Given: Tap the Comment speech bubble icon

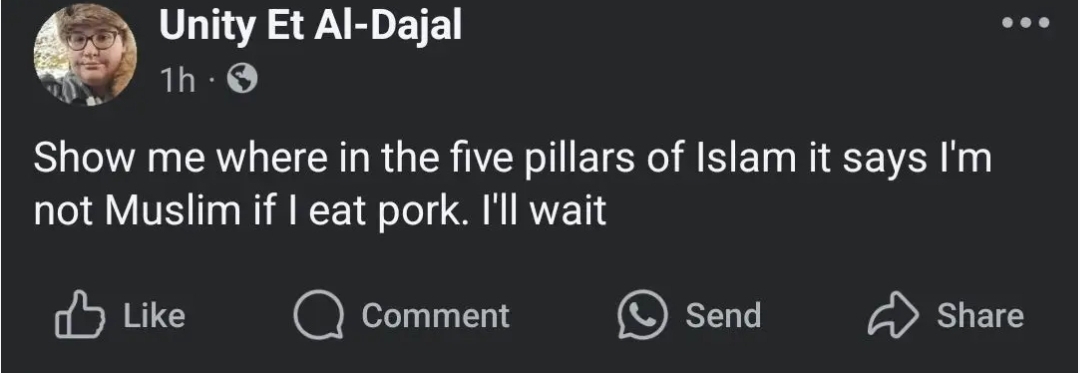Looking at the screenshot, I should (x=318, y=315).
